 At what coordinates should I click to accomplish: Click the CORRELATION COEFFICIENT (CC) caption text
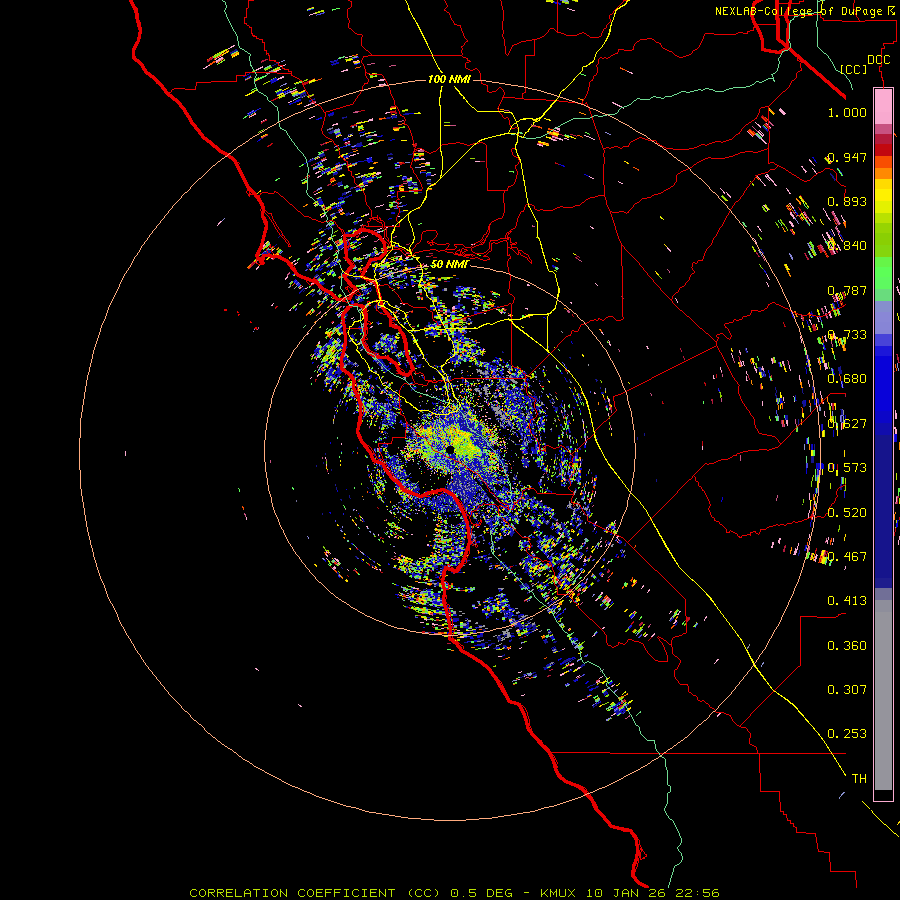click(x=317, y=893)
